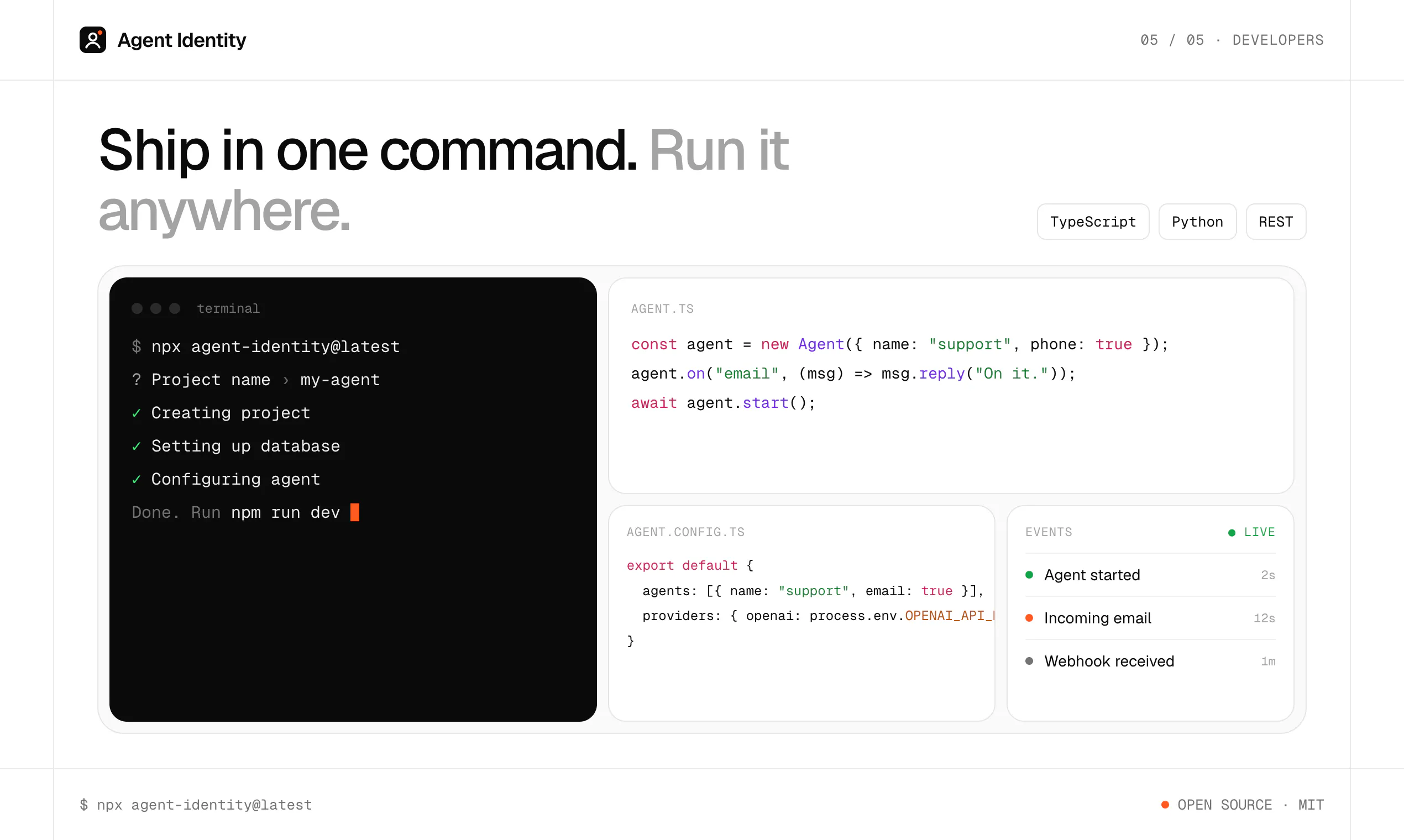Click the orange dot beside Incoming email
Viewport: 1404px width, 840px height.
(1029, 618)
